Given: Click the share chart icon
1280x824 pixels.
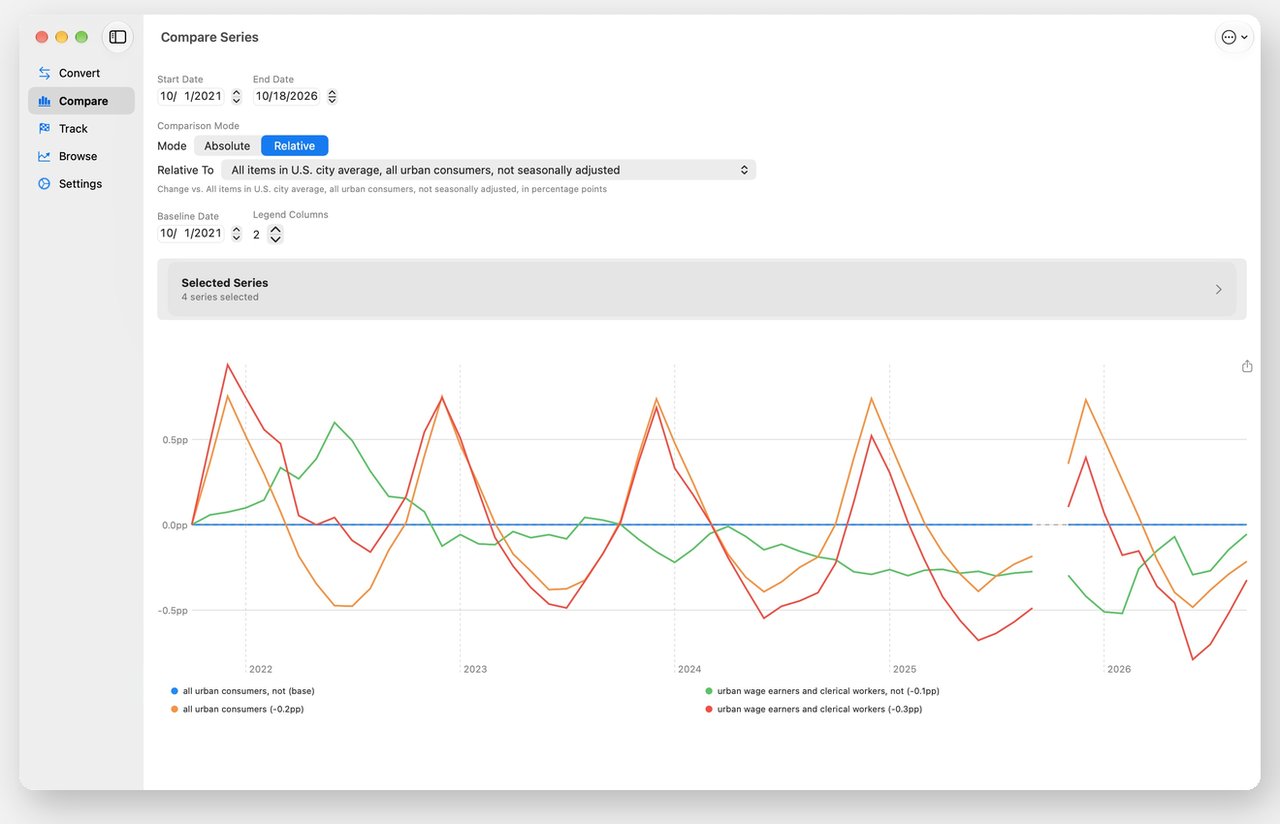Looking at the screenshot, I should pos(1247,366).
